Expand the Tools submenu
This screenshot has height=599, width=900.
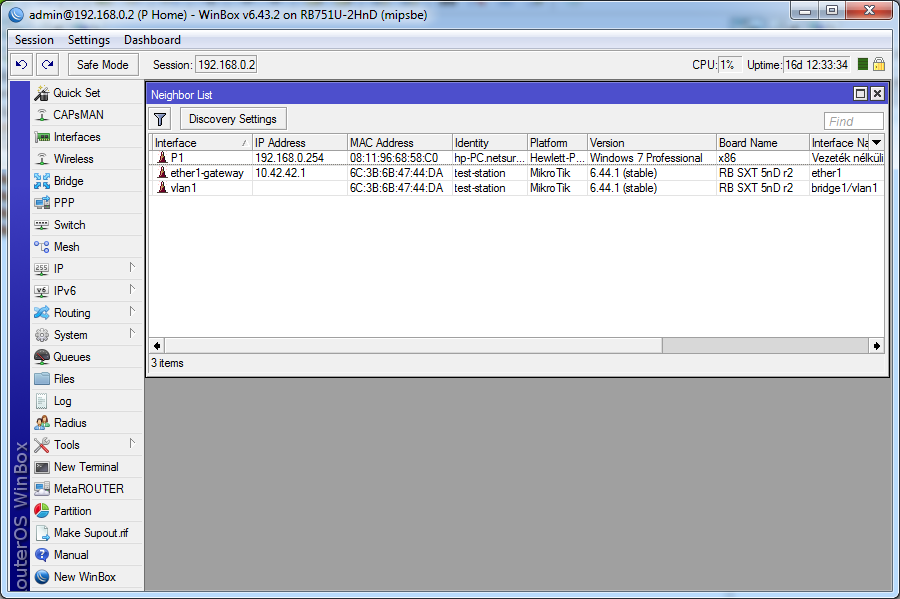[x=132, y=444]
